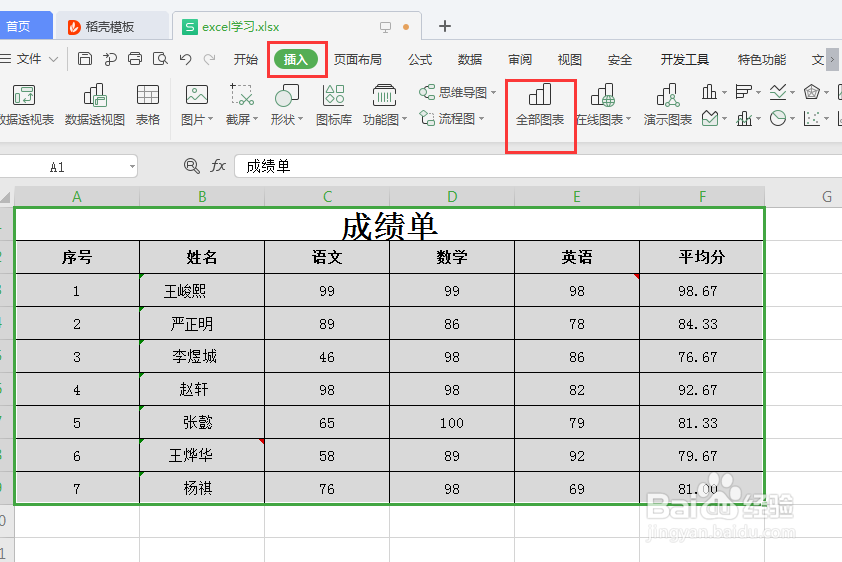This screenshot has height=562, width=842.
Task: Expand the Name Box dropdown arrow
Action: pos(132,167)
